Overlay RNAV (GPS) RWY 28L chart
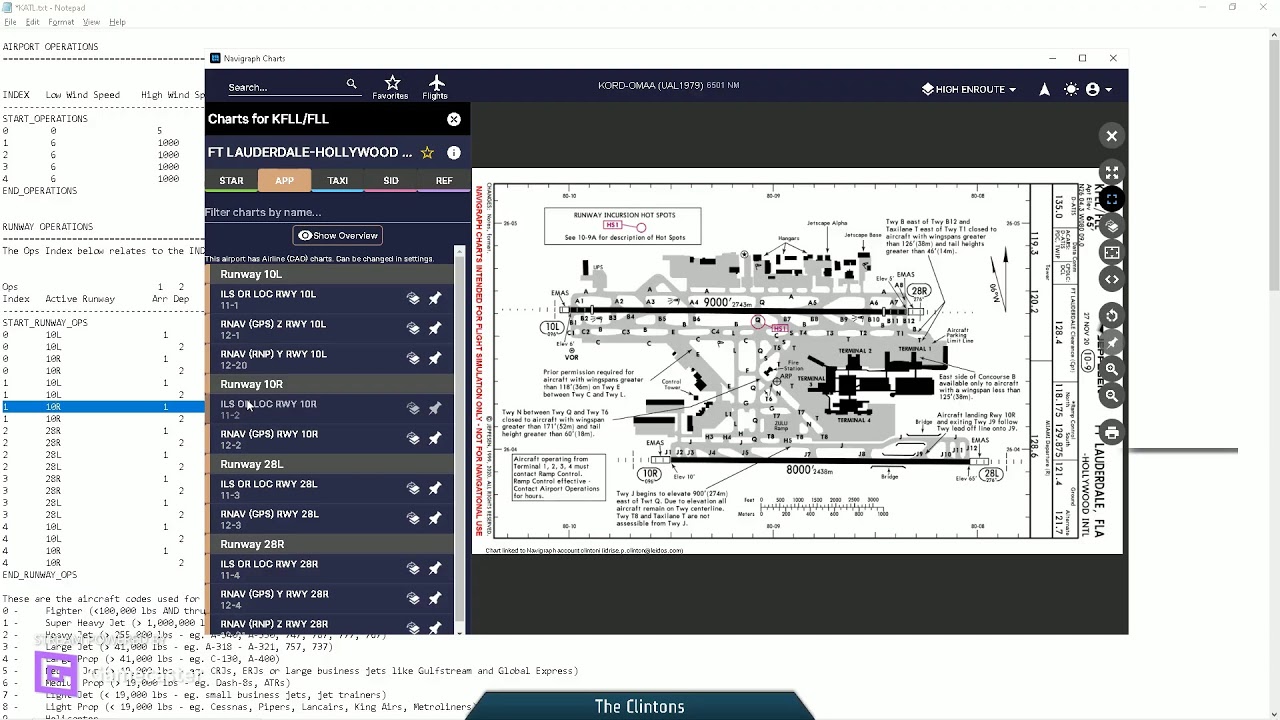1280x720 pixels. click(413, 518)
